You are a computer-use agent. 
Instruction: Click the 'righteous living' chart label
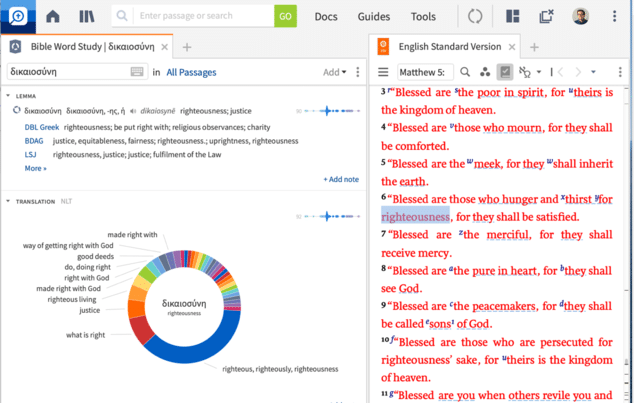pyautogui.click(x=72, y=300)
